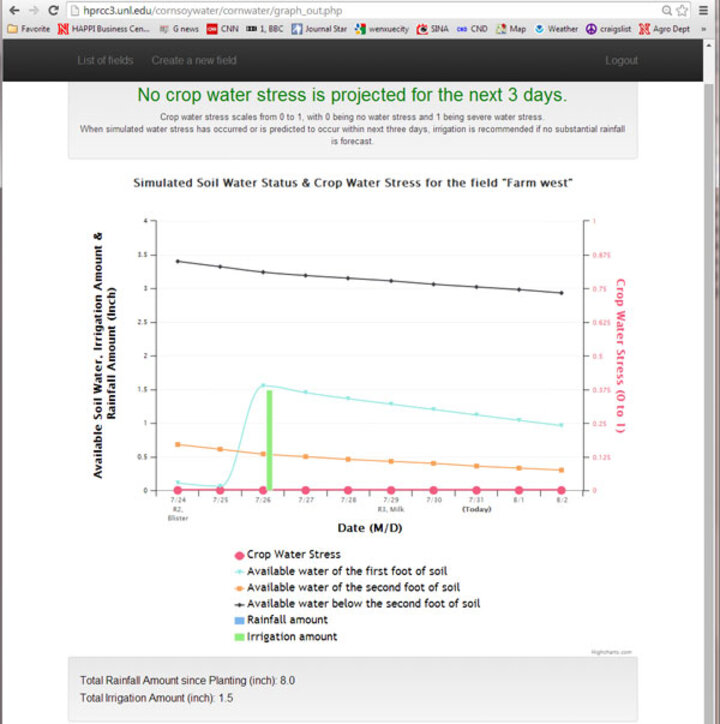
Task: Bookmark page using star icon
Action: coord(682,10)
